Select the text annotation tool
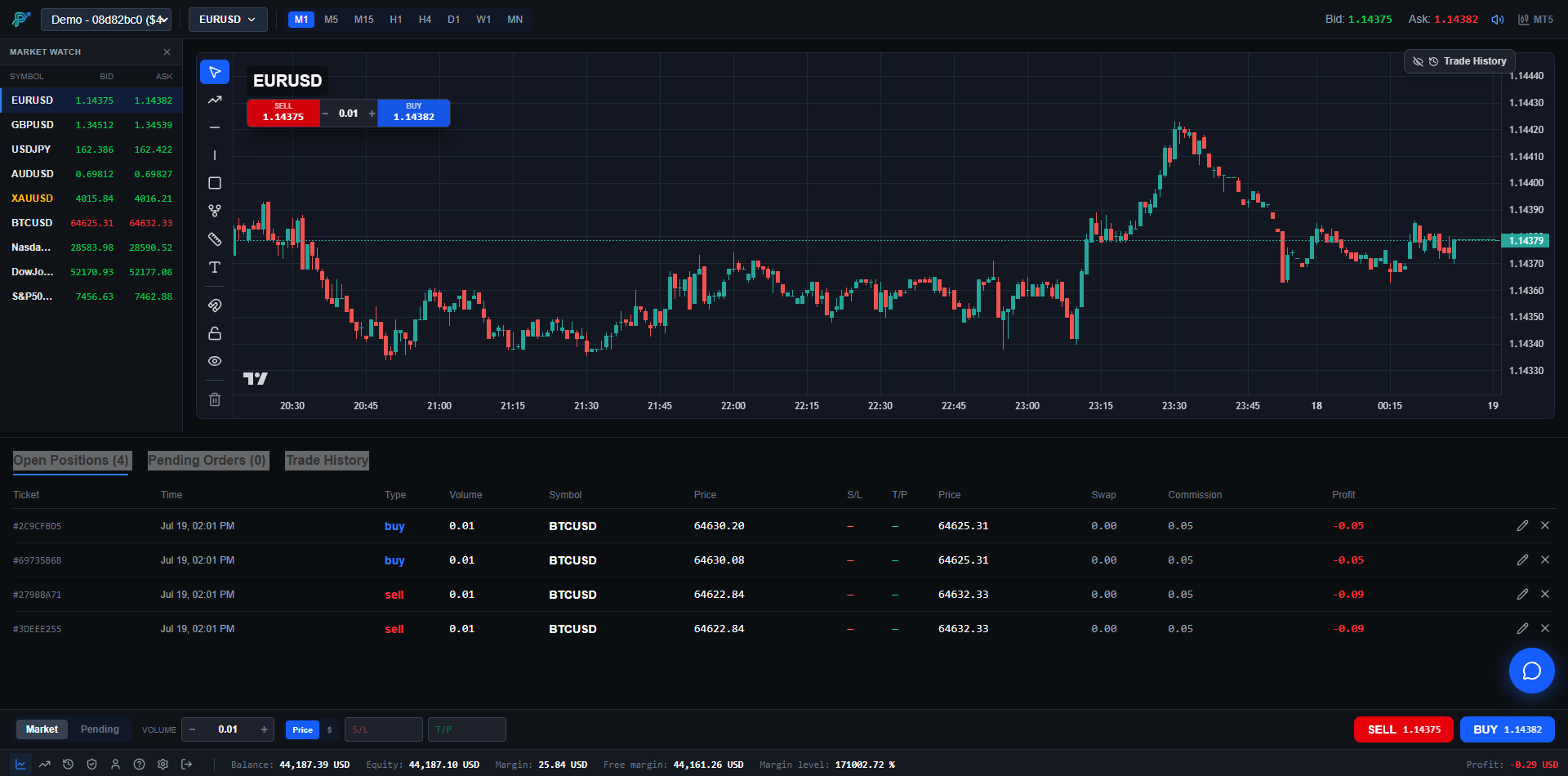Image resolution: width=1568 pixels, height=776 pixels. [215, 267]
